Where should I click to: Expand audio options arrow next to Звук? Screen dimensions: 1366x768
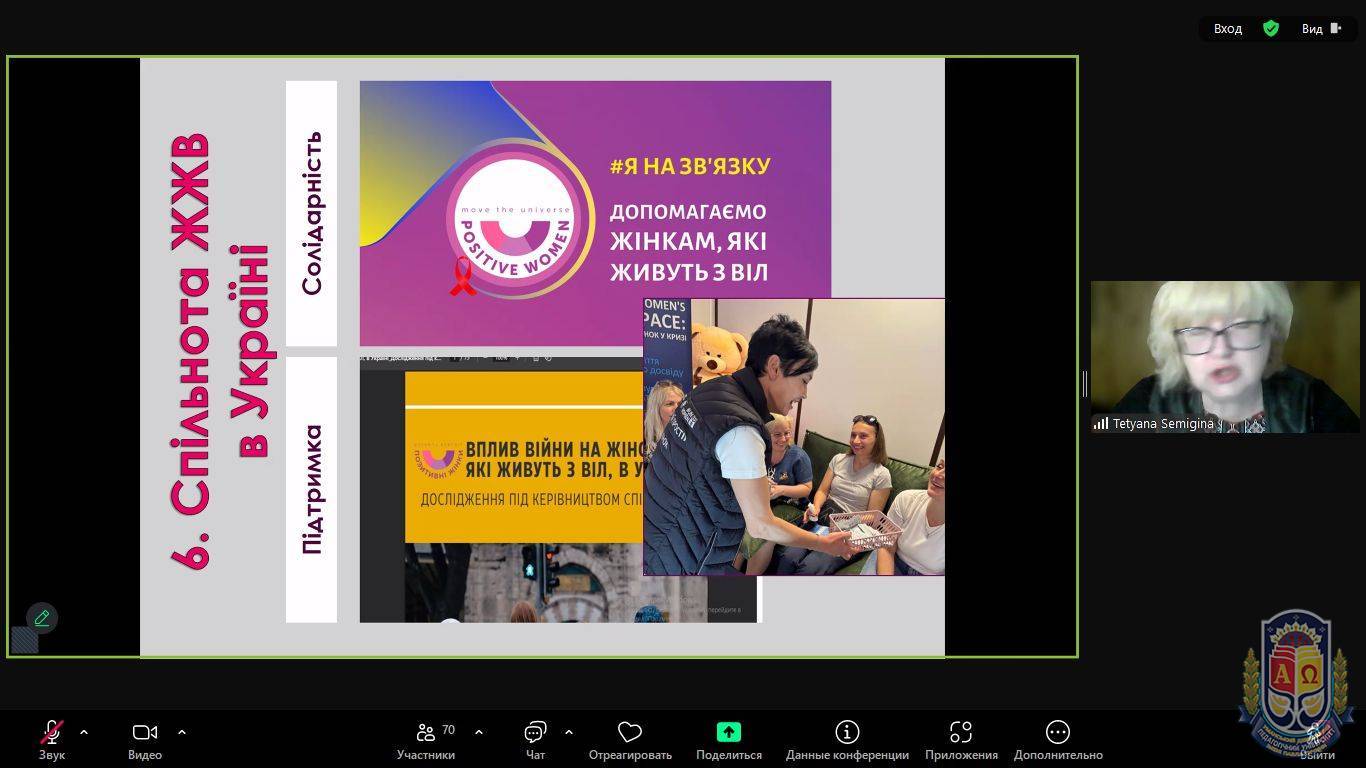tap(84, 732)
